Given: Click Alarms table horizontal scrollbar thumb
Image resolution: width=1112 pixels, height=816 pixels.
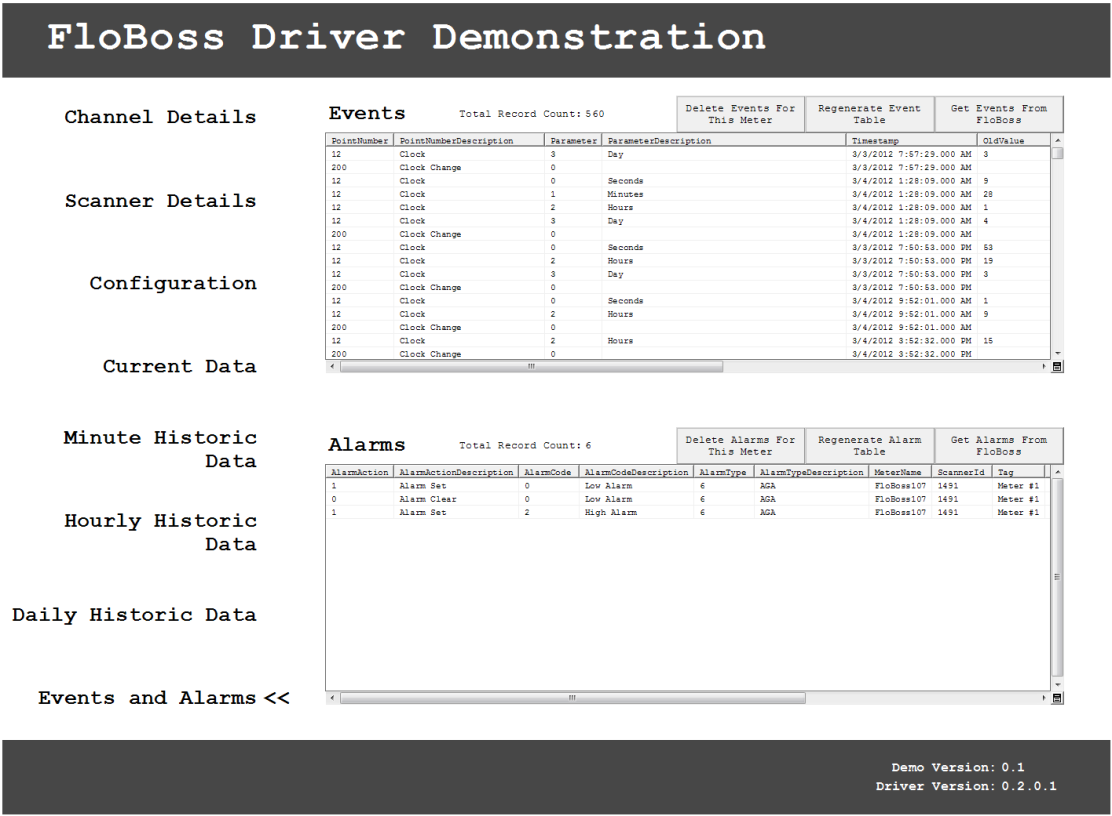Looking at the screenshot, I should (572, 698).
